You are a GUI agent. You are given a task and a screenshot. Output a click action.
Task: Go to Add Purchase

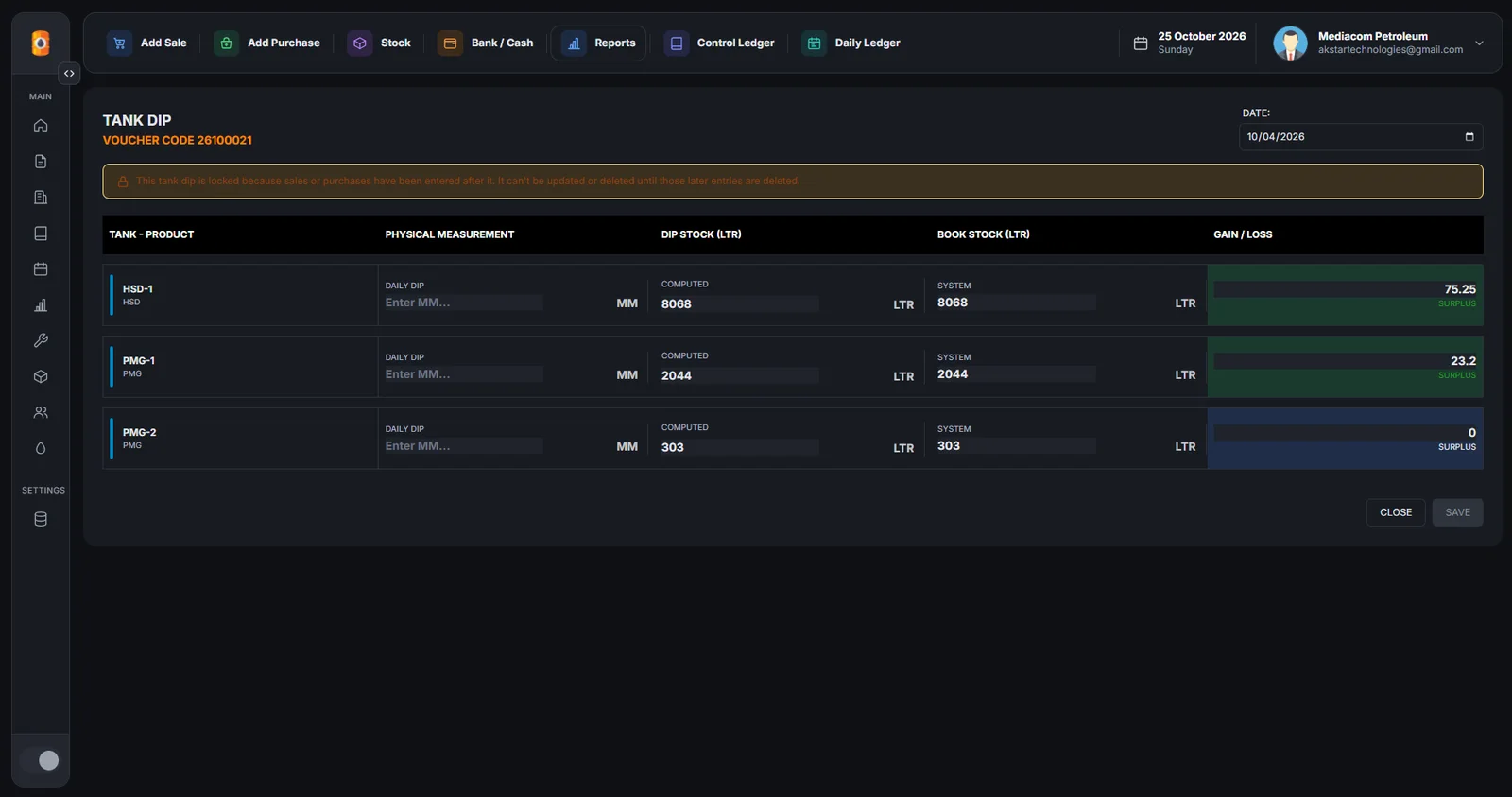266,43
